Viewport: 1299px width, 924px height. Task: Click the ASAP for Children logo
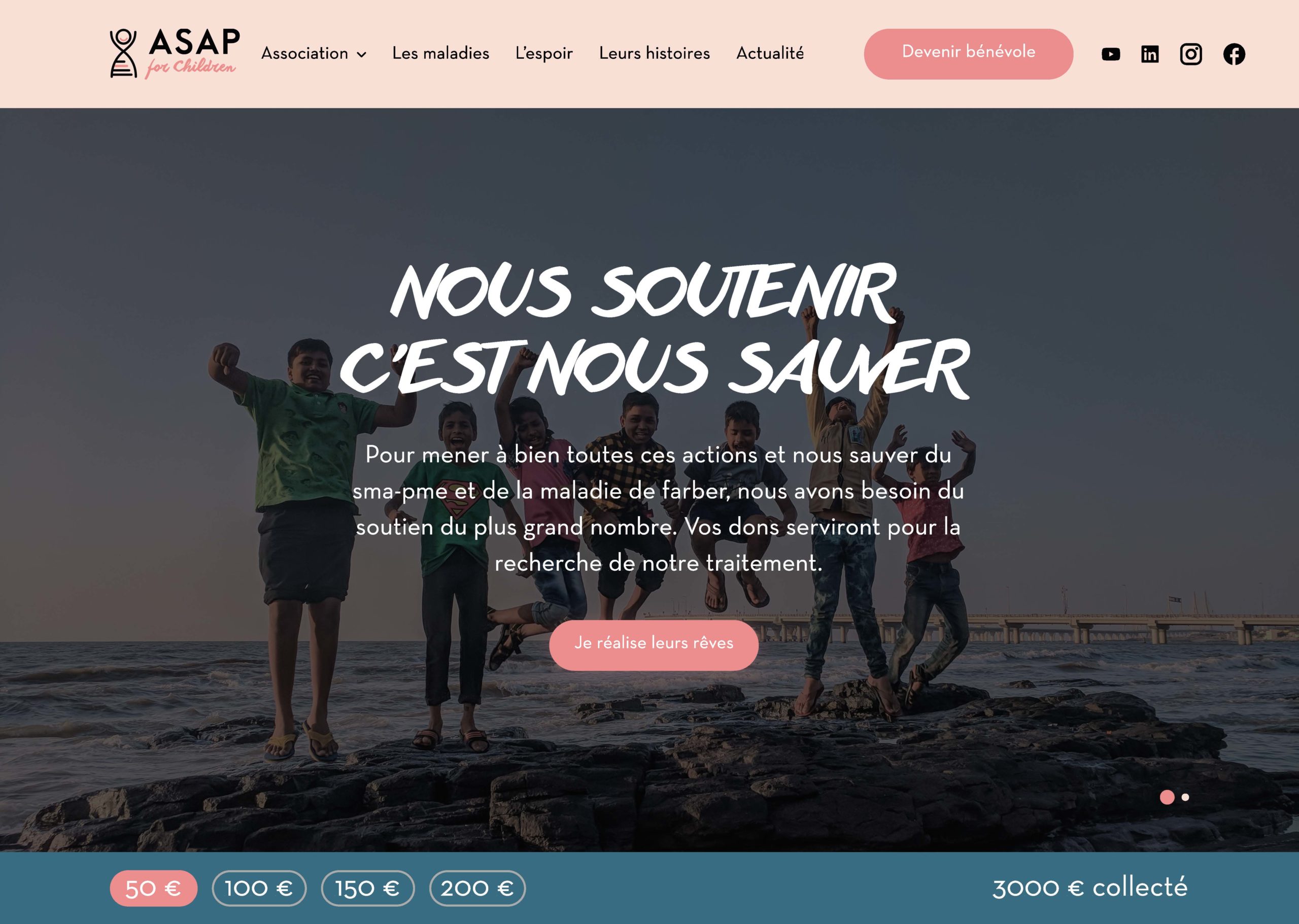[x=175, y=53]
